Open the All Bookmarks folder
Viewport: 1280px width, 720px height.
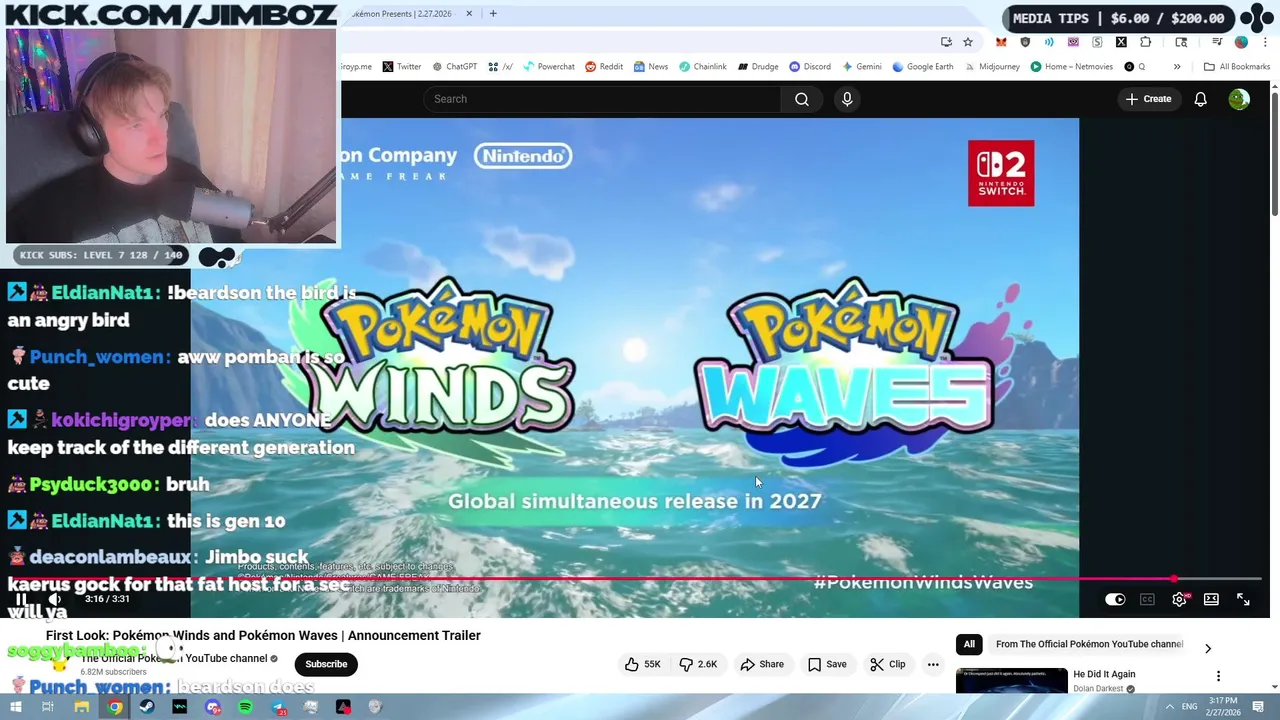1237,67
